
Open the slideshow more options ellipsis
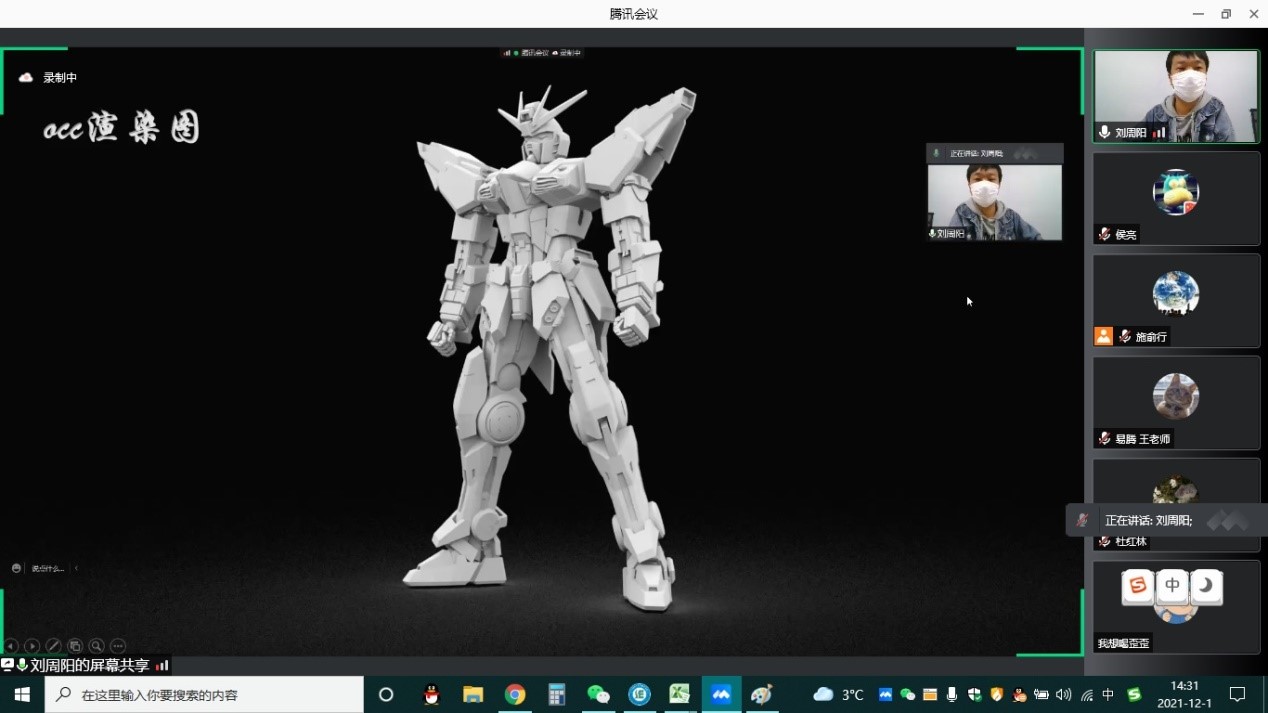click(x=118, y=646)
